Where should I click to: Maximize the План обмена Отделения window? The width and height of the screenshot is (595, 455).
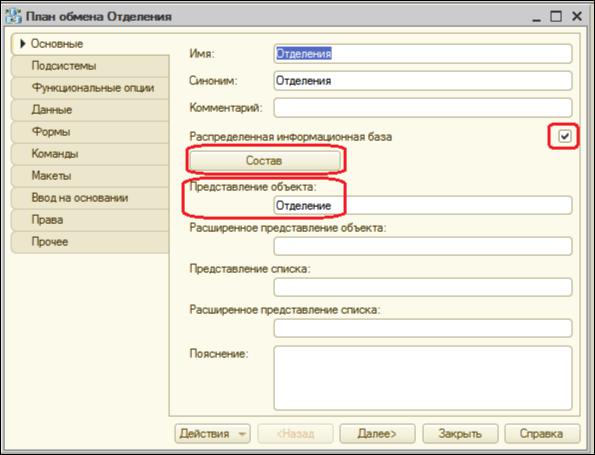(x=556, y=16)
